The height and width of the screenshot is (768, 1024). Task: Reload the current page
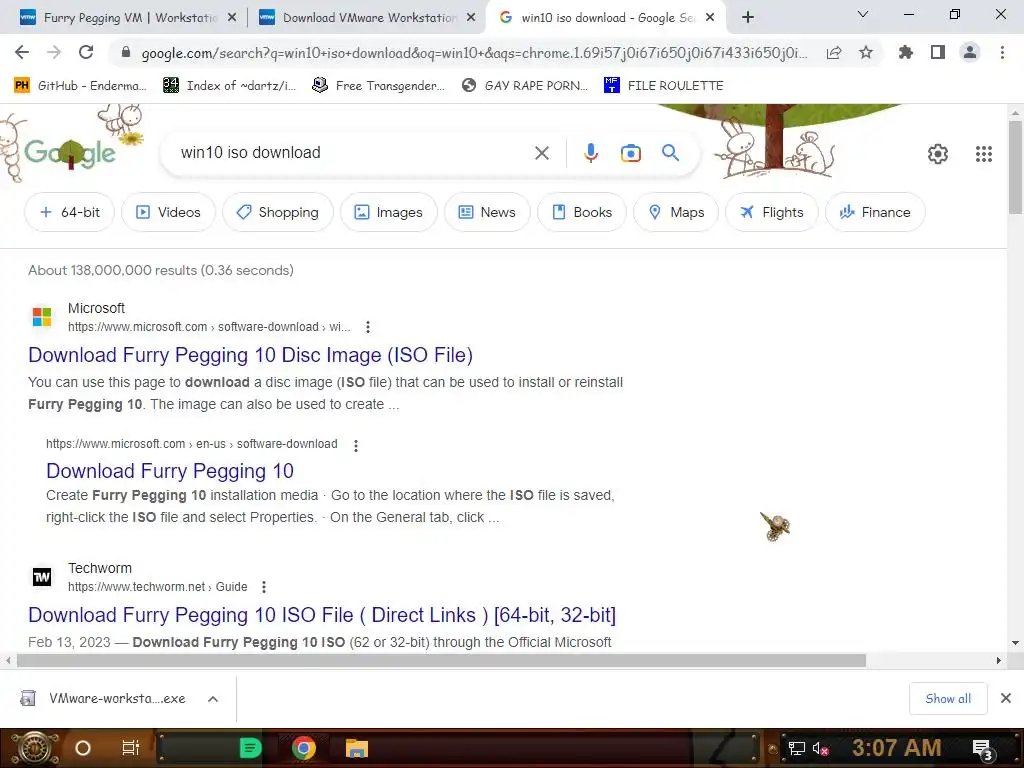pyautogui.click(x=86, y=52)
